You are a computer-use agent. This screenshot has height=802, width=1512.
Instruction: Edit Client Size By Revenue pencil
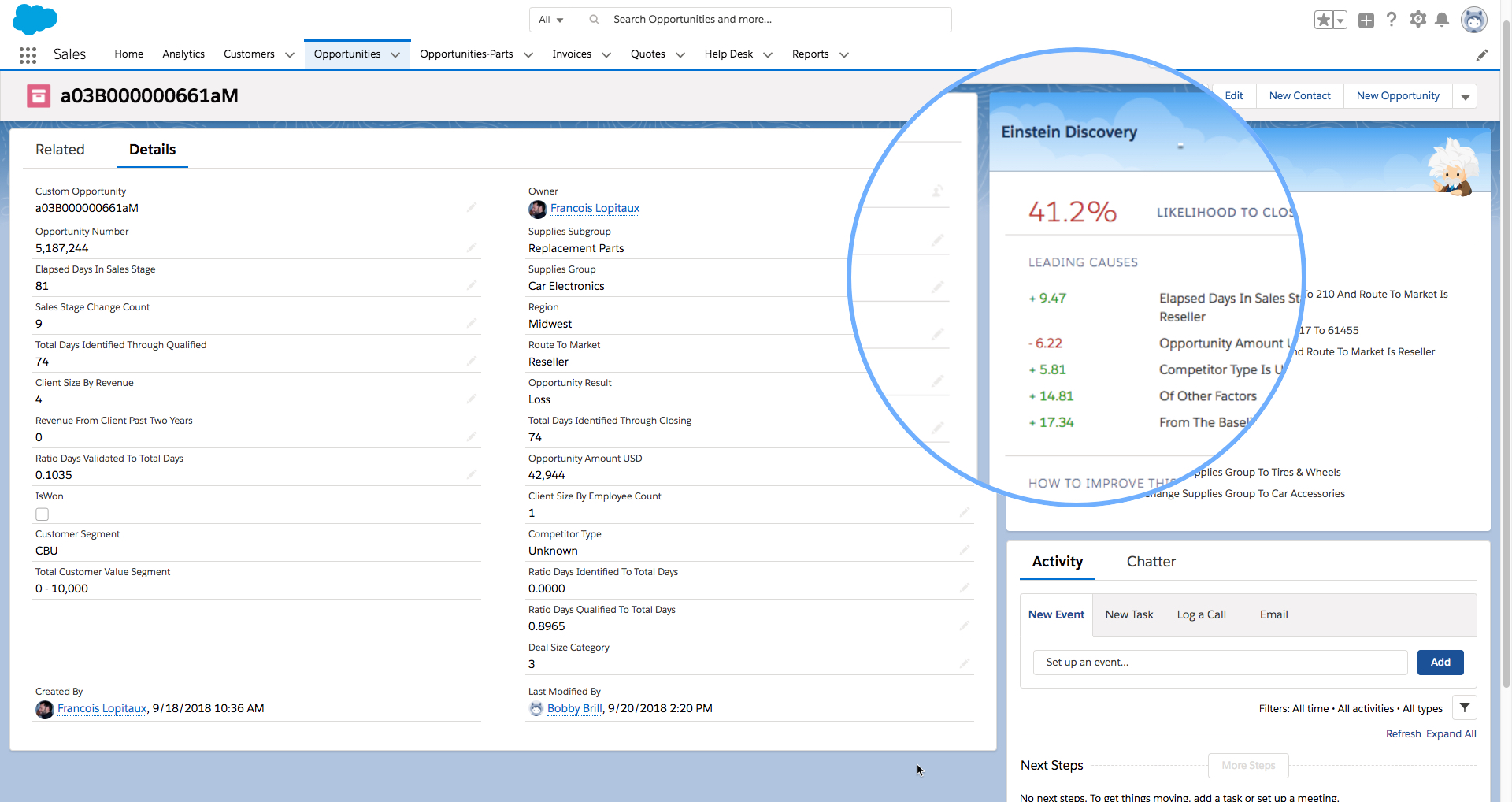pos(471,399)
